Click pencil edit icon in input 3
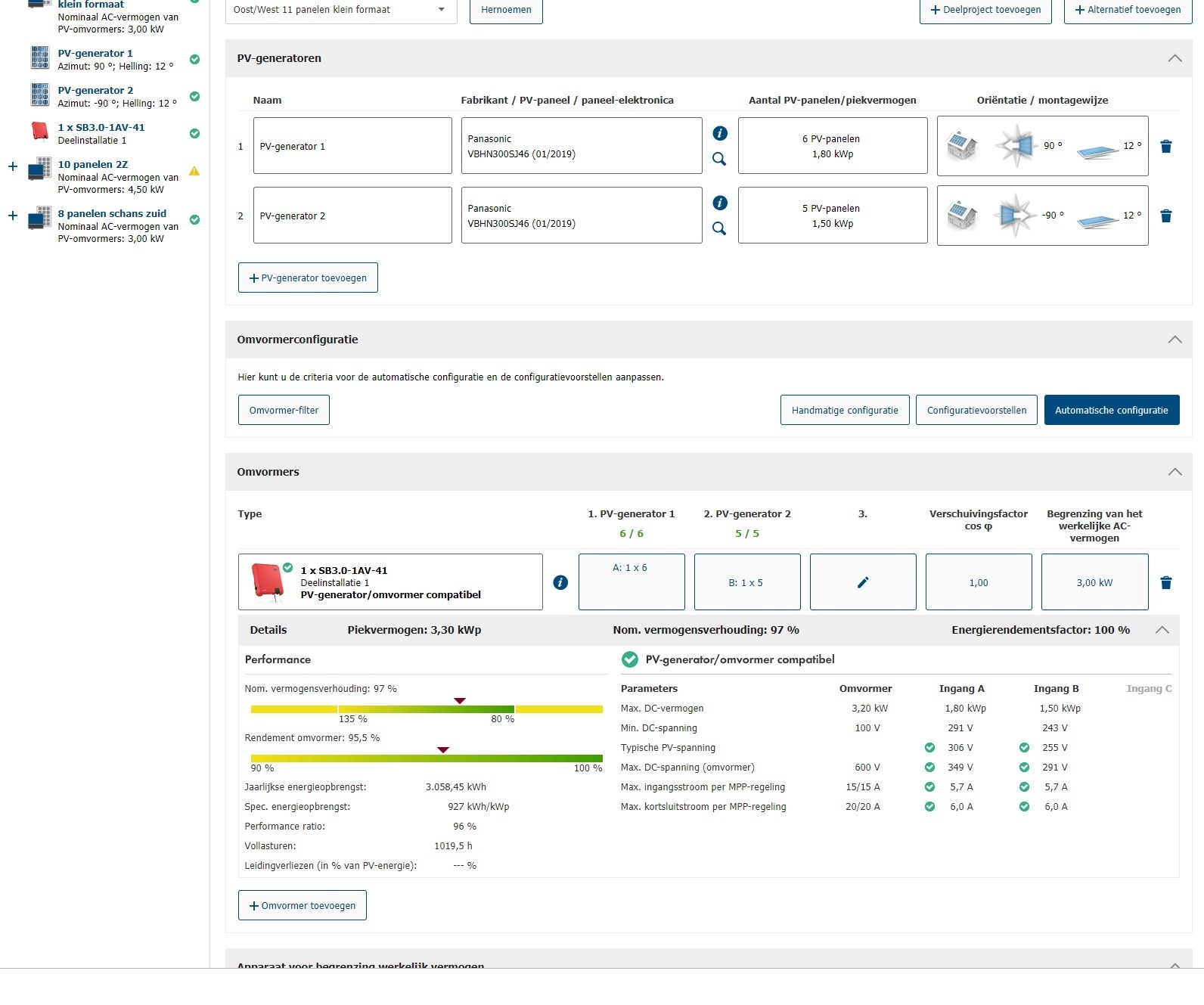1204x1005 pixels. coord(863,582)
